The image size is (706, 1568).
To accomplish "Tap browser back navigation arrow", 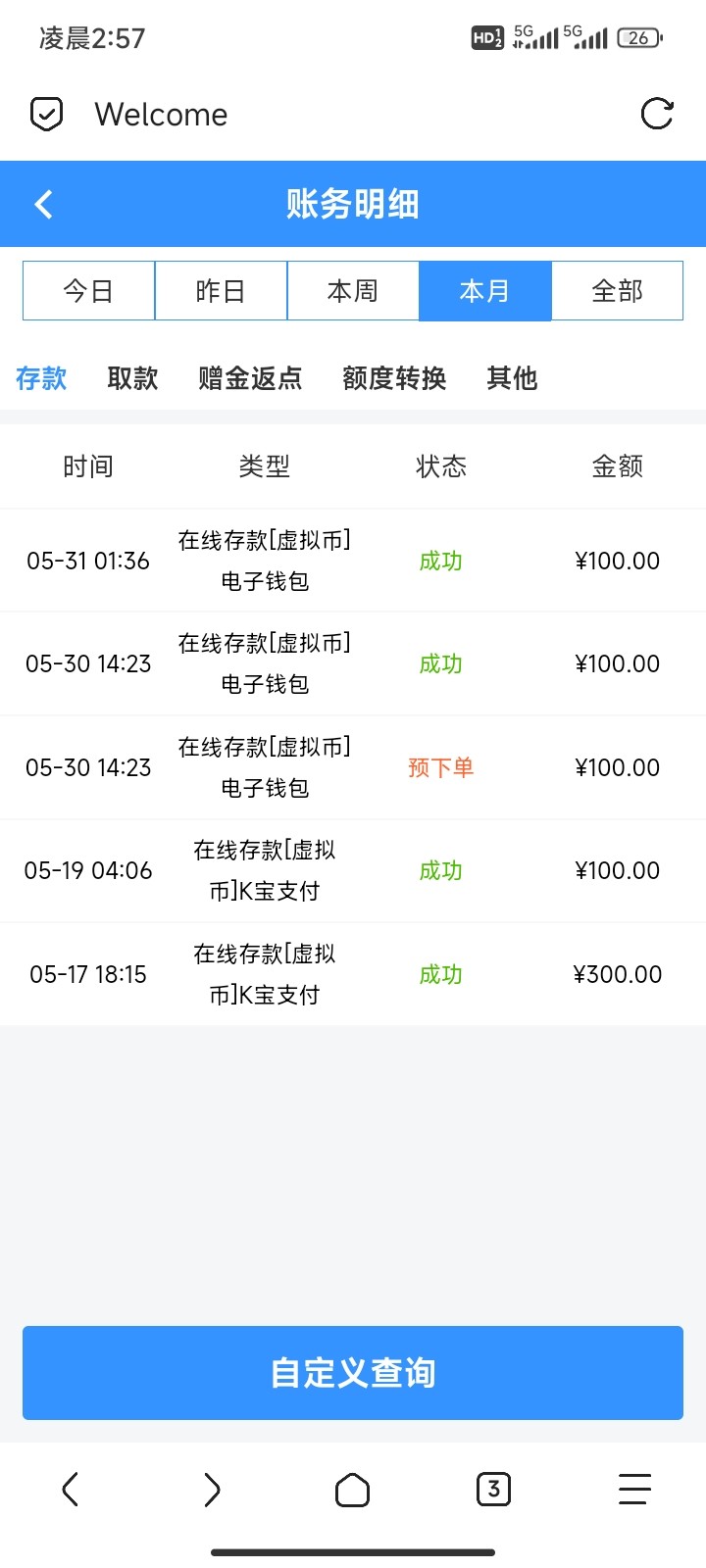I will (x=70, y=1490).
